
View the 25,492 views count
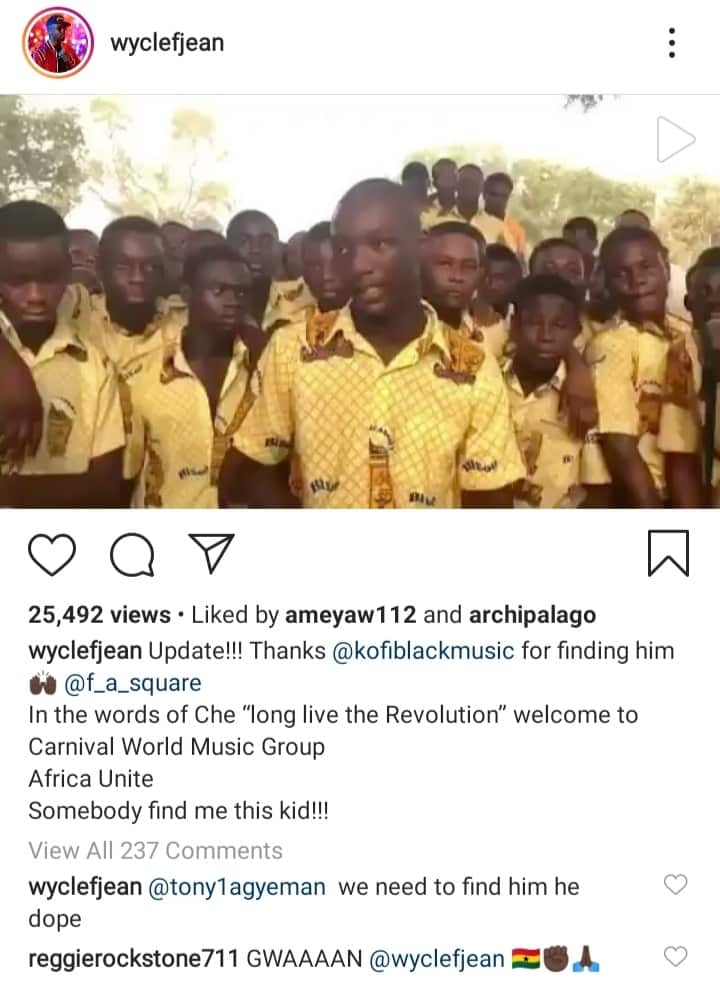pyautogui.click(x=100, y=614)
